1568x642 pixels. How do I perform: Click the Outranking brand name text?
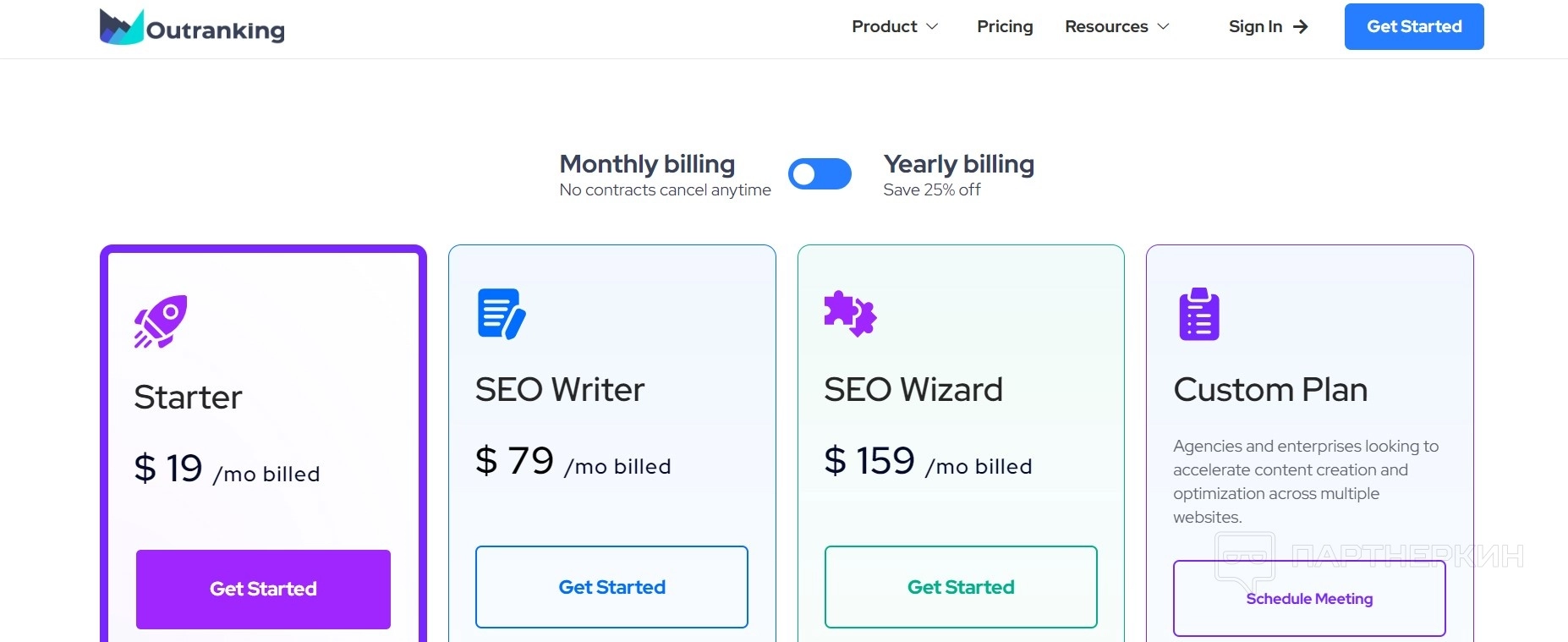[216, 31]
